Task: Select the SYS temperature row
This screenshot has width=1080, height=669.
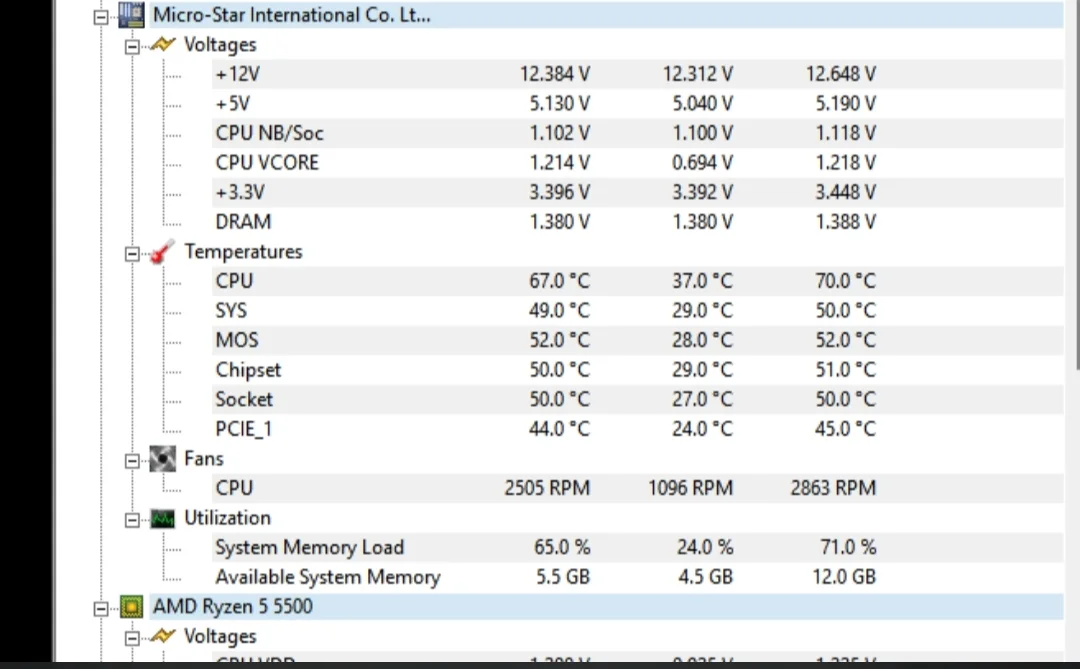Action: (x=637, y=311)
